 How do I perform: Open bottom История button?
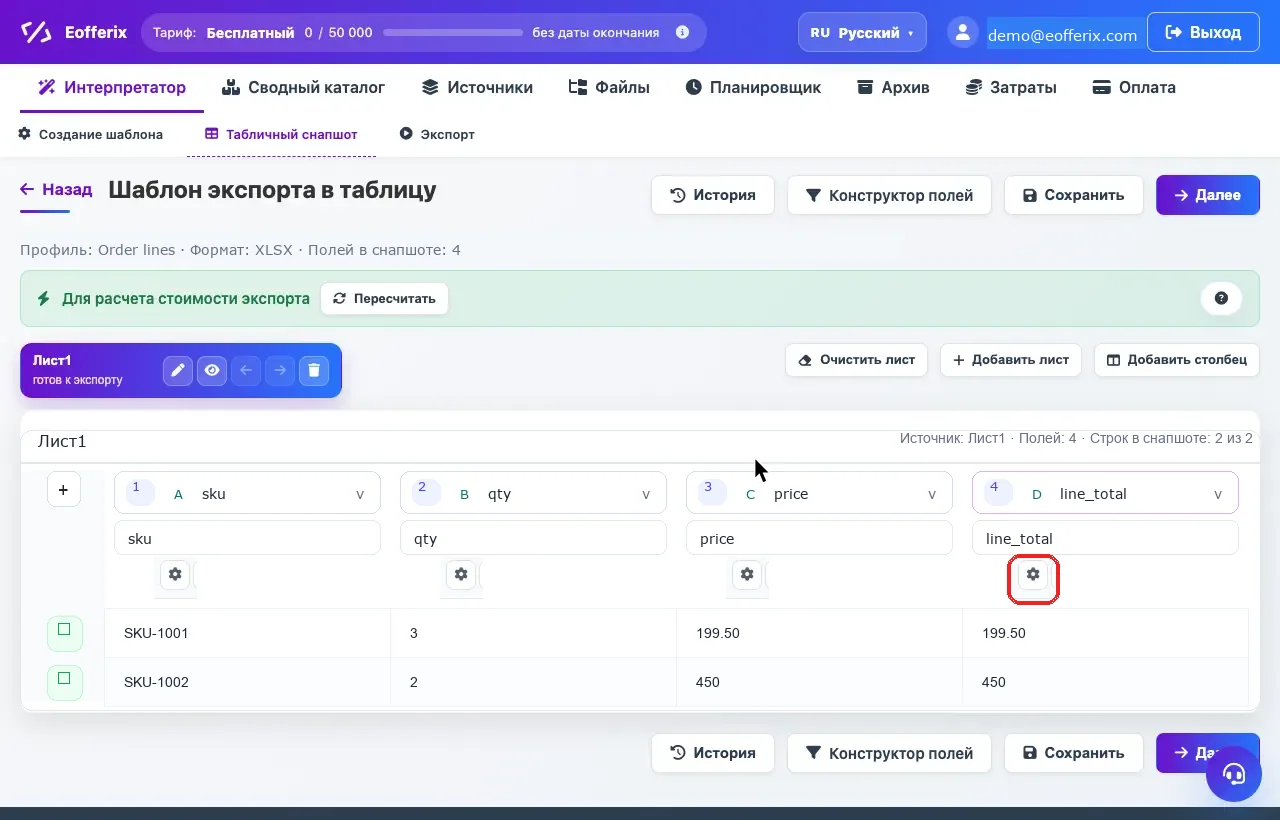coord(713,753)
